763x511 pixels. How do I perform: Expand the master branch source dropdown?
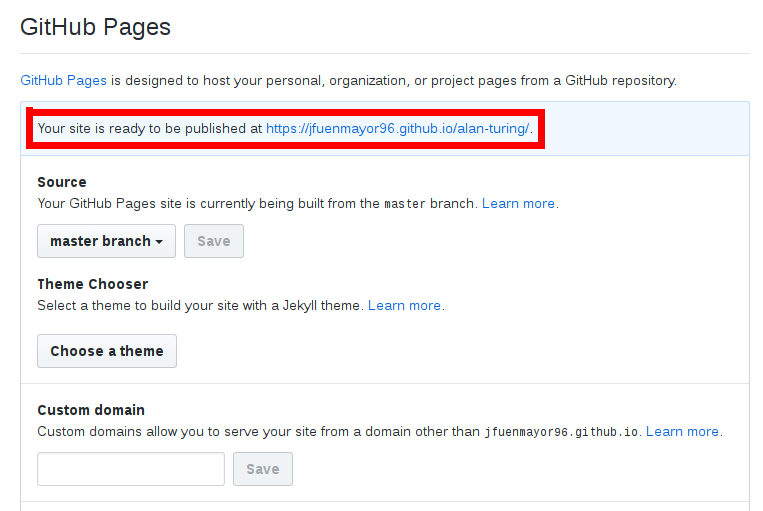(x=107, y=241)
